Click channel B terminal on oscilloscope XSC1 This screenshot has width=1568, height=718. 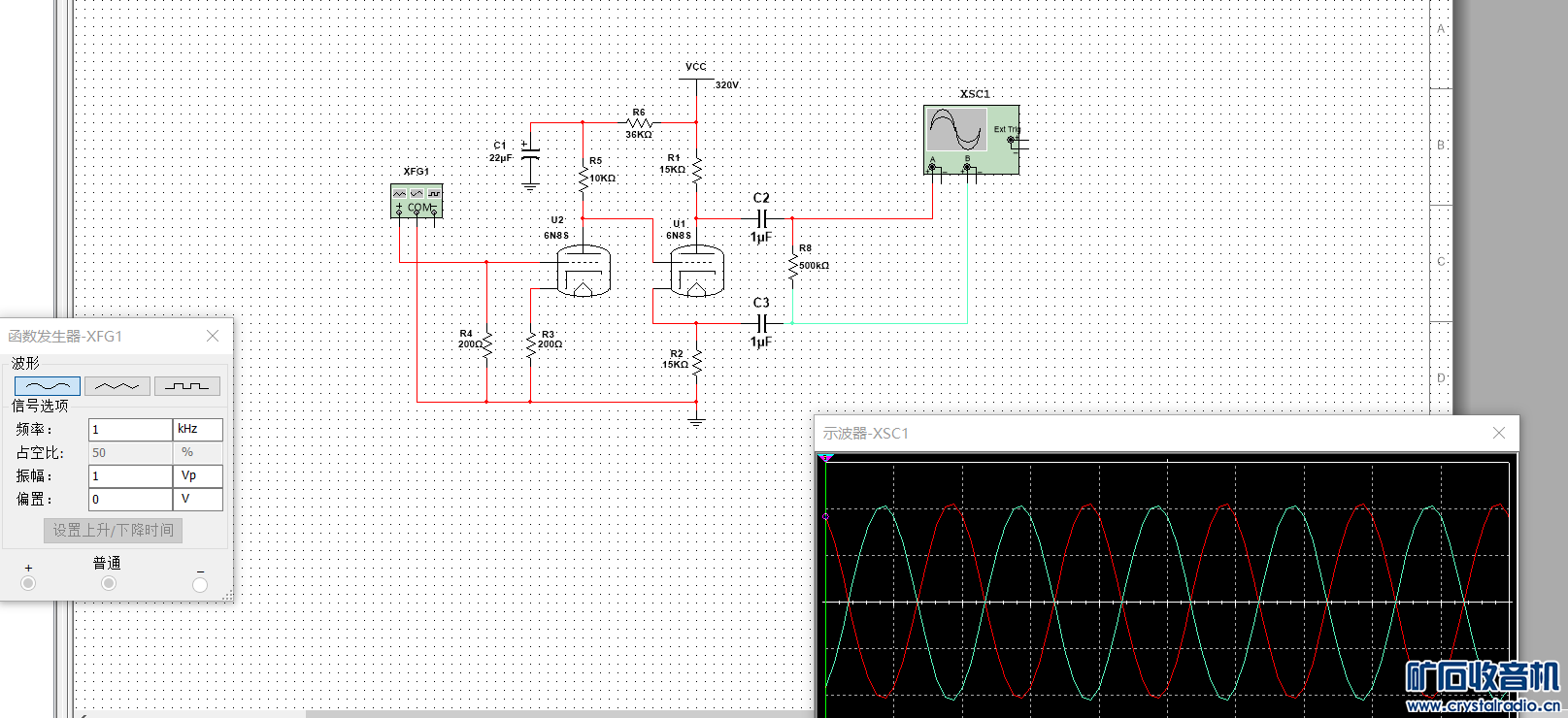pos(967,168)
